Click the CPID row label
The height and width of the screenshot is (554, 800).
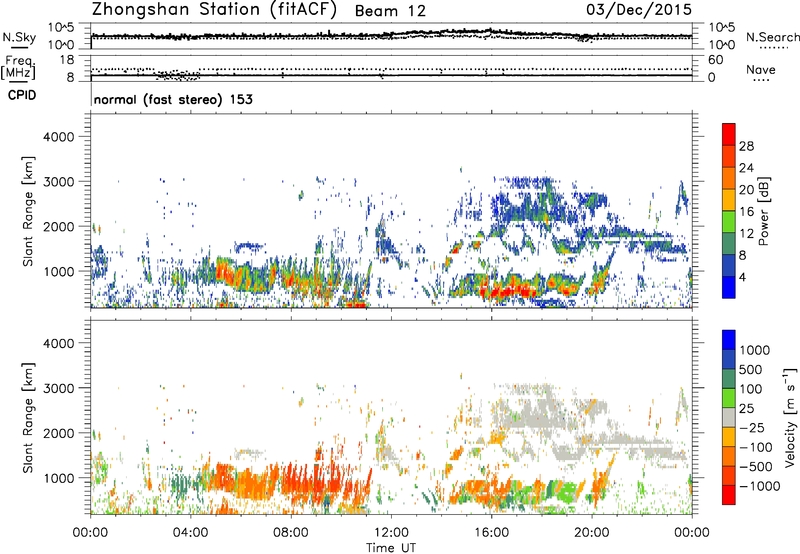click(22, 95)
